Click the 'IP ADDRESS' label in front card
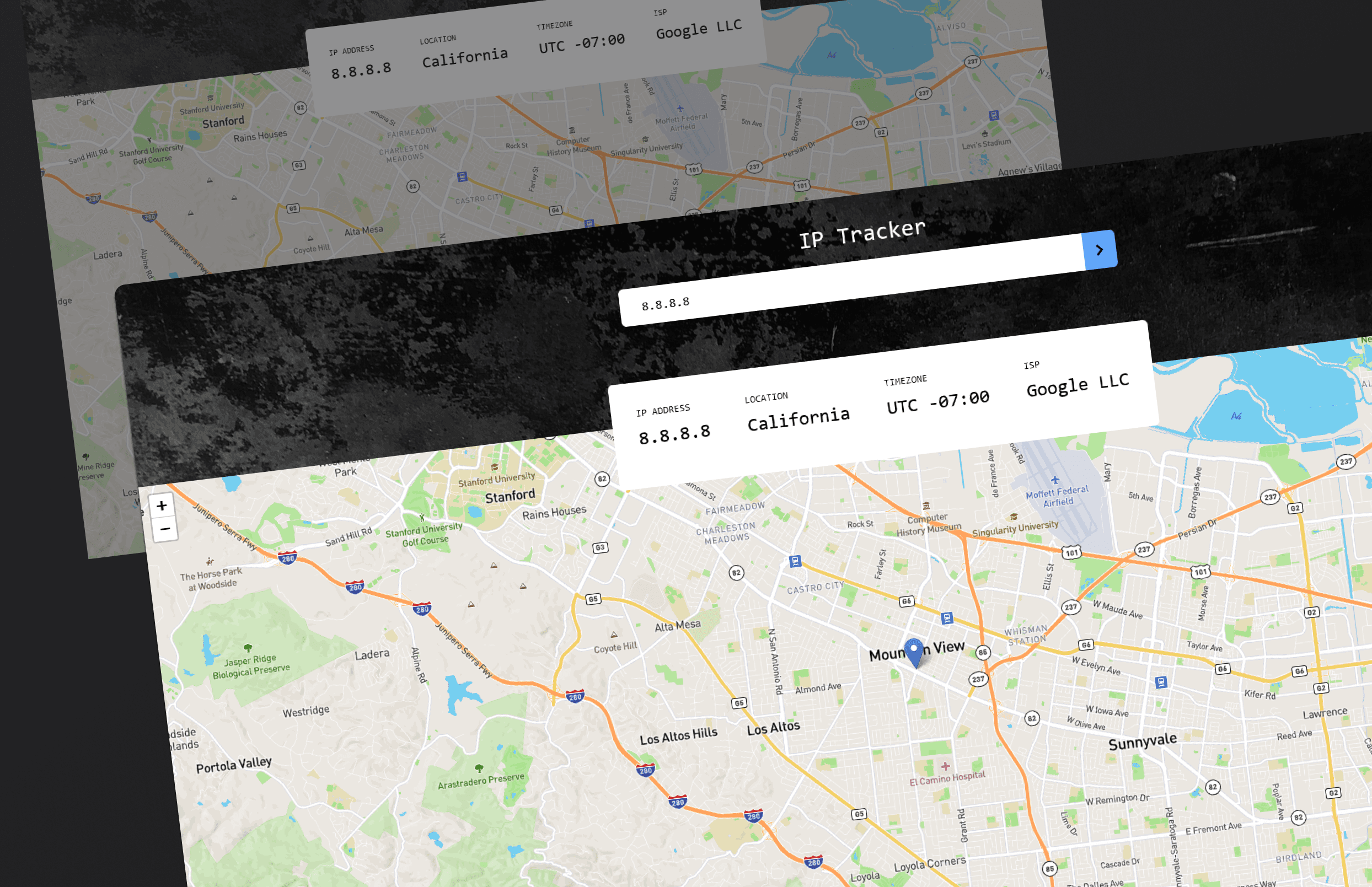 [663, 410]
